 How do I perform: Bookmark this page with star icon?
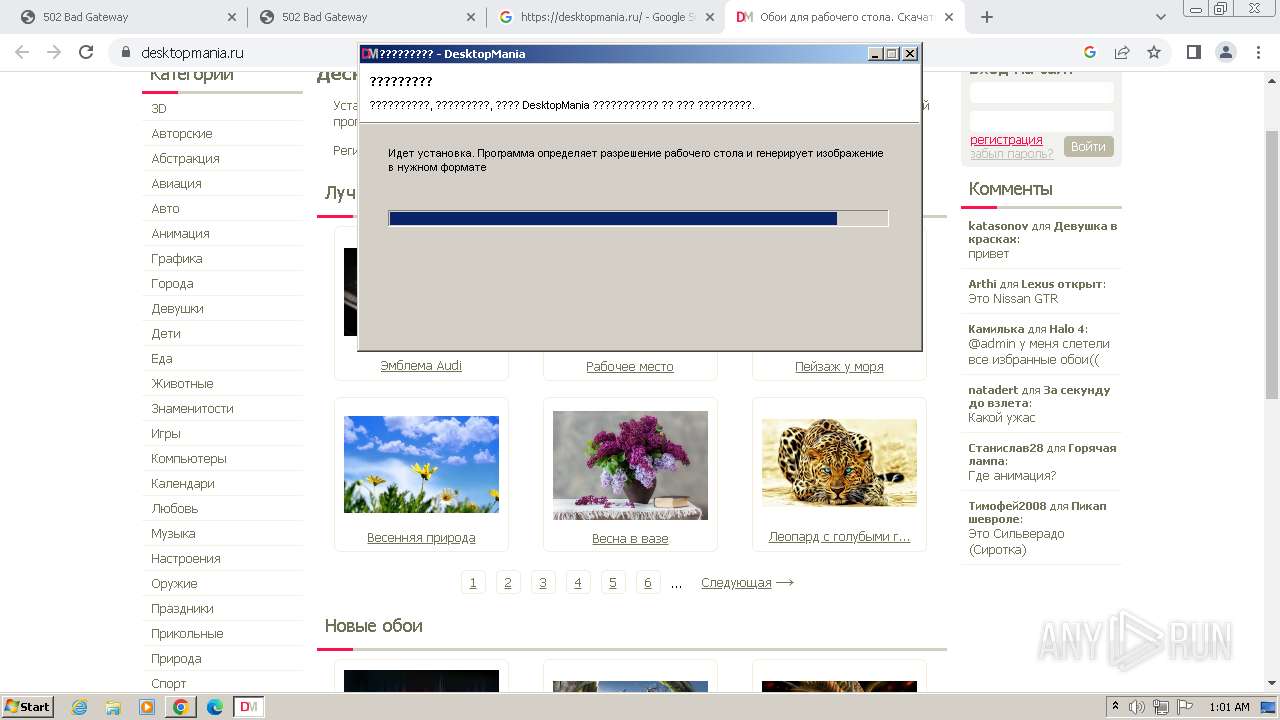[1154, 52]
